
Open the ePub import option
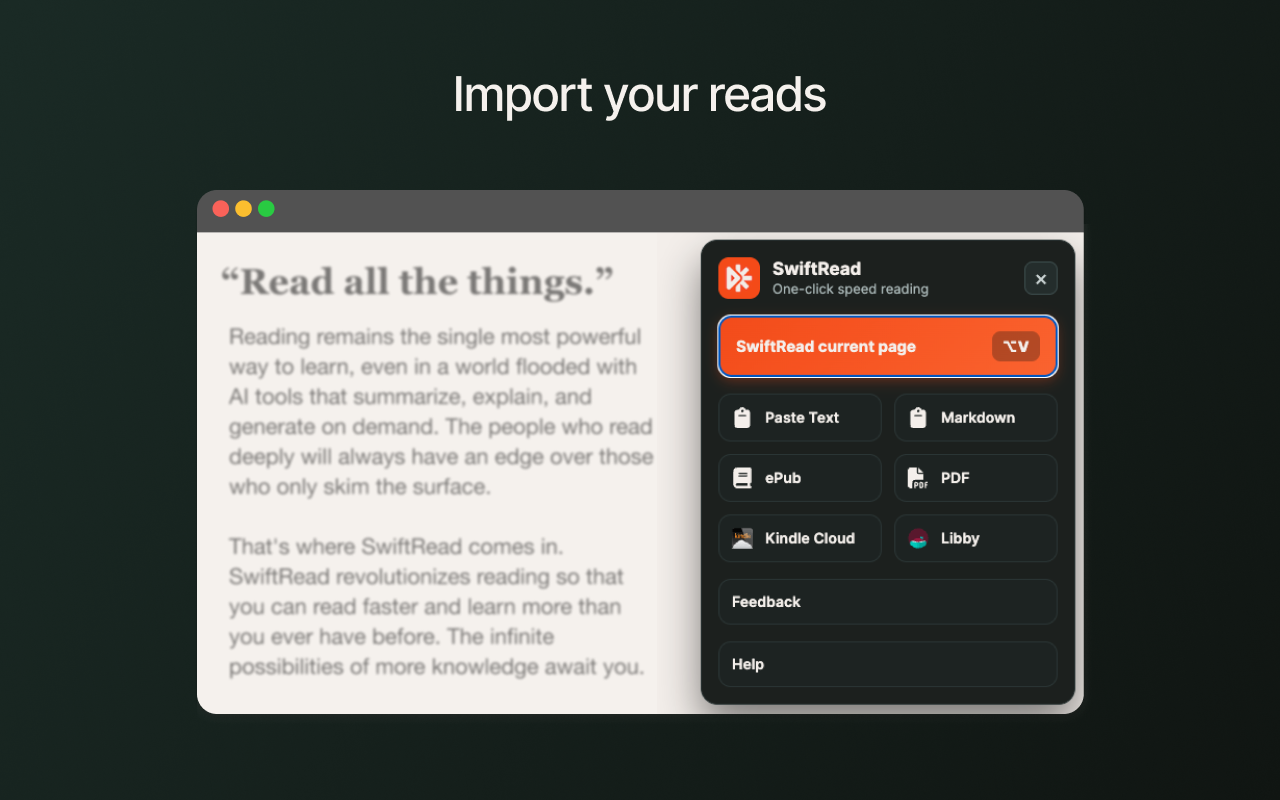click(x=800, y=478)
